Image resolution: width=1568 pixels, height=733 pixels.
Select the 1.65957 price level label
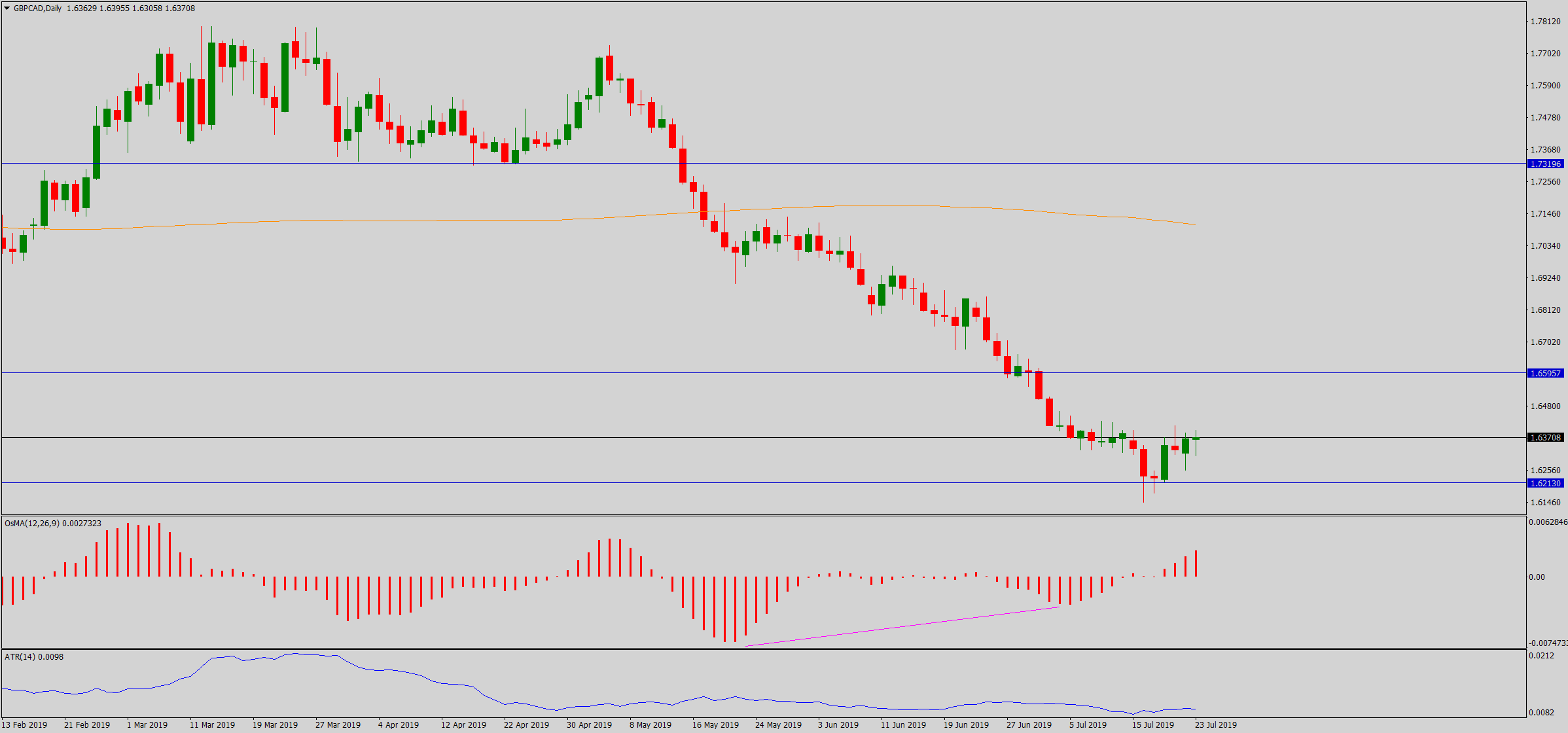pos(1545,374)
